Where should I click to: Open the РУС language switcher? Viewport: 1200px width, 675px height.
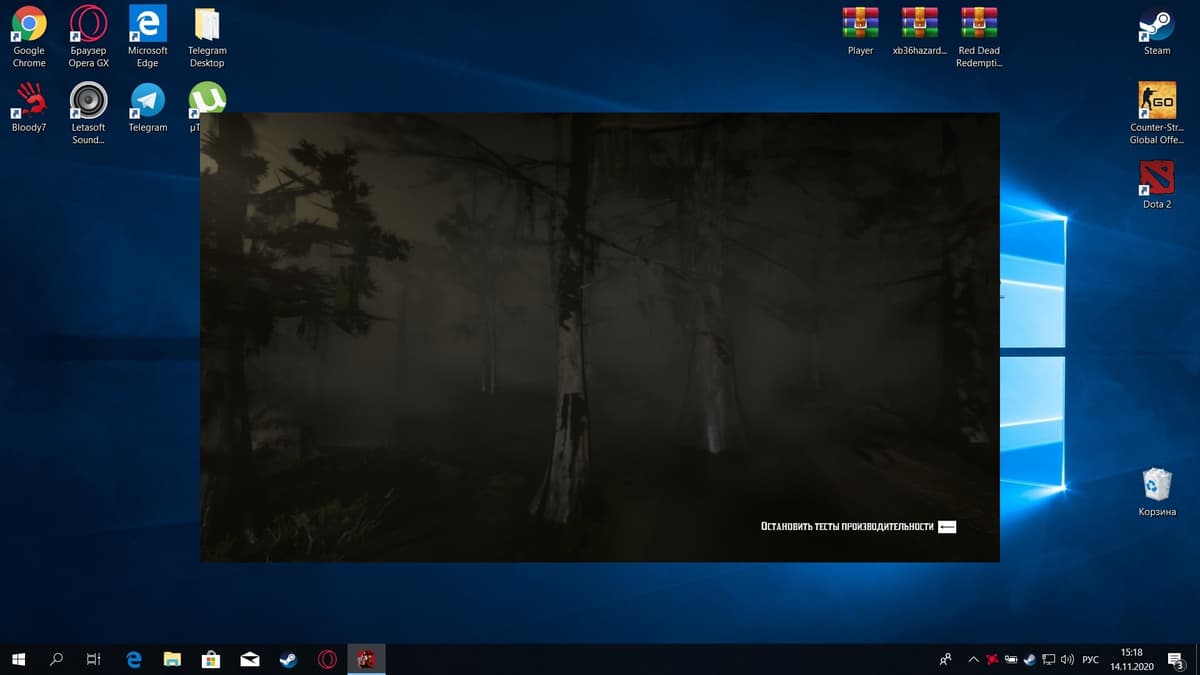tap(1091, 660)
